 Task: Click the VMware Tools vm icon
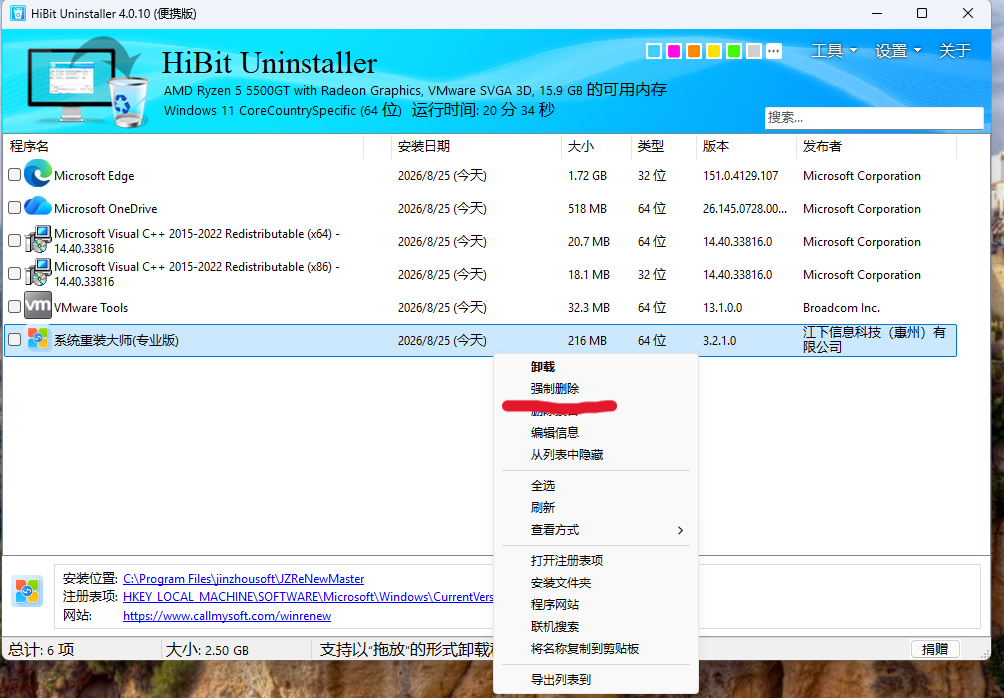point(38,306)
